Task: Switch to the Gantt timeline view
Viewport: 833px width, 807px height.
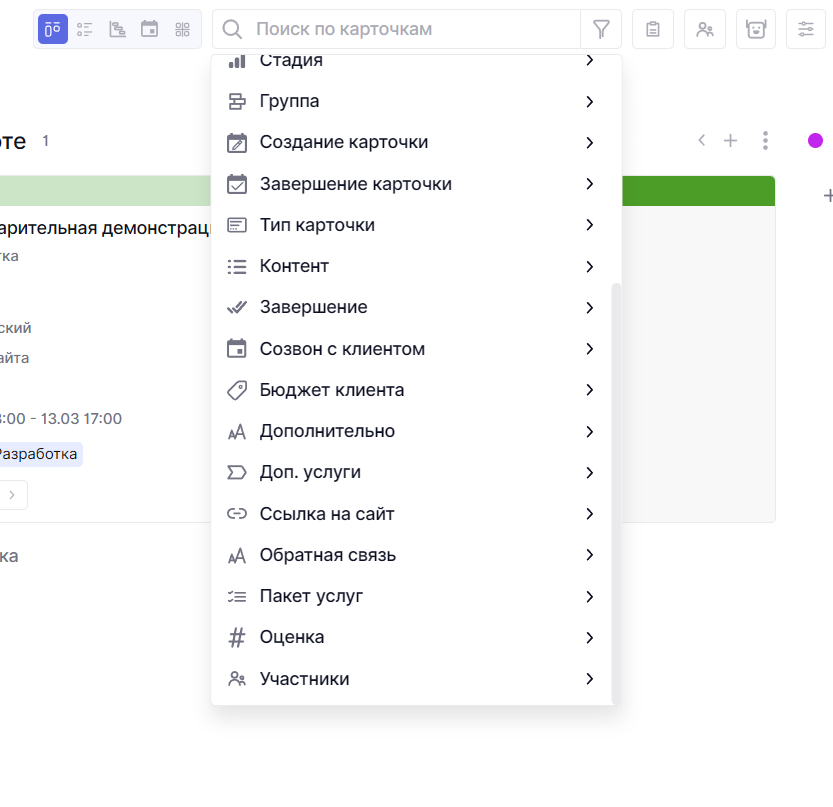Action: coord(117,29)
